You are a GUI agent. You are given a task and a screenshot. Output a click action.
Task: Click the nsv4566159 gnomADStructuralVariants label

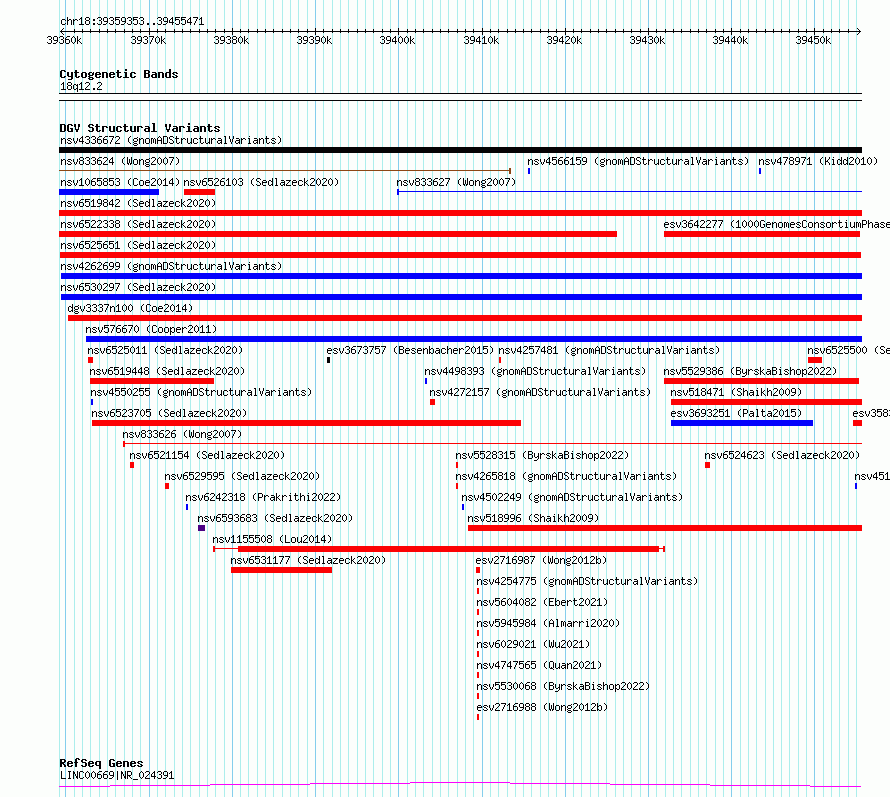(638, 161)
